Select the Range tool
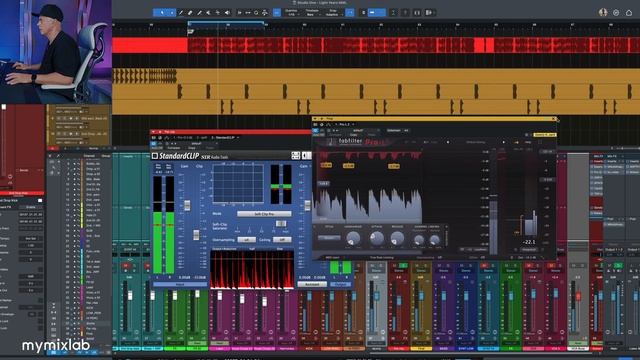 [x=172, y=13]
